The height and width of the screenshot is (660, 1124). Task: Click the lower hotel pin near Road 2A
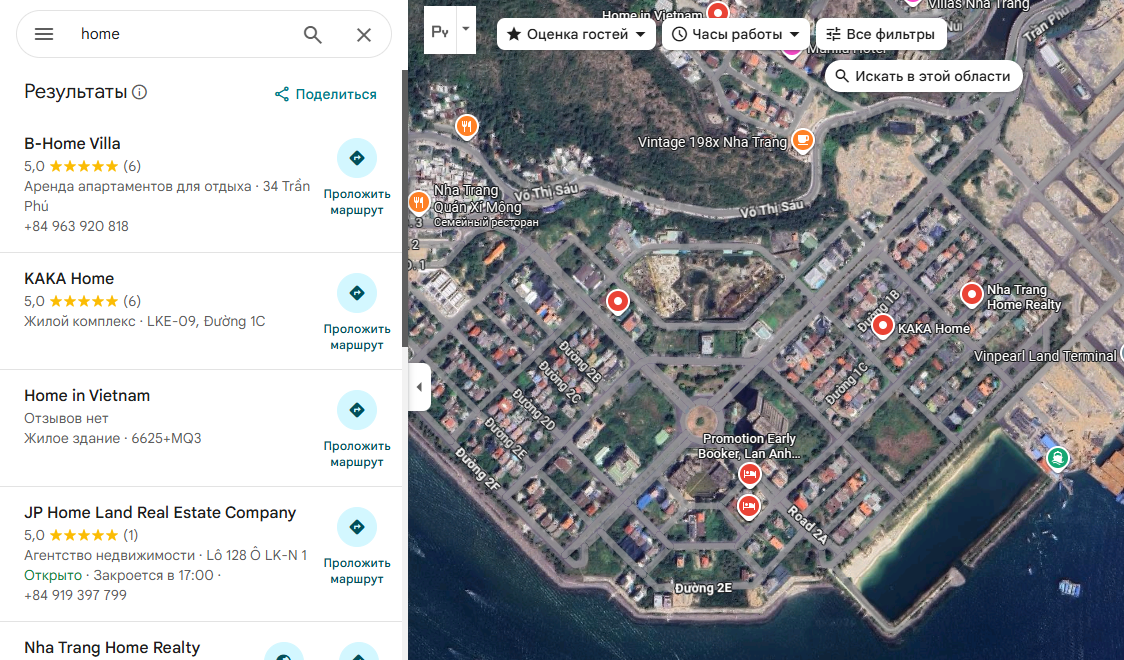[x=748, y=506]
